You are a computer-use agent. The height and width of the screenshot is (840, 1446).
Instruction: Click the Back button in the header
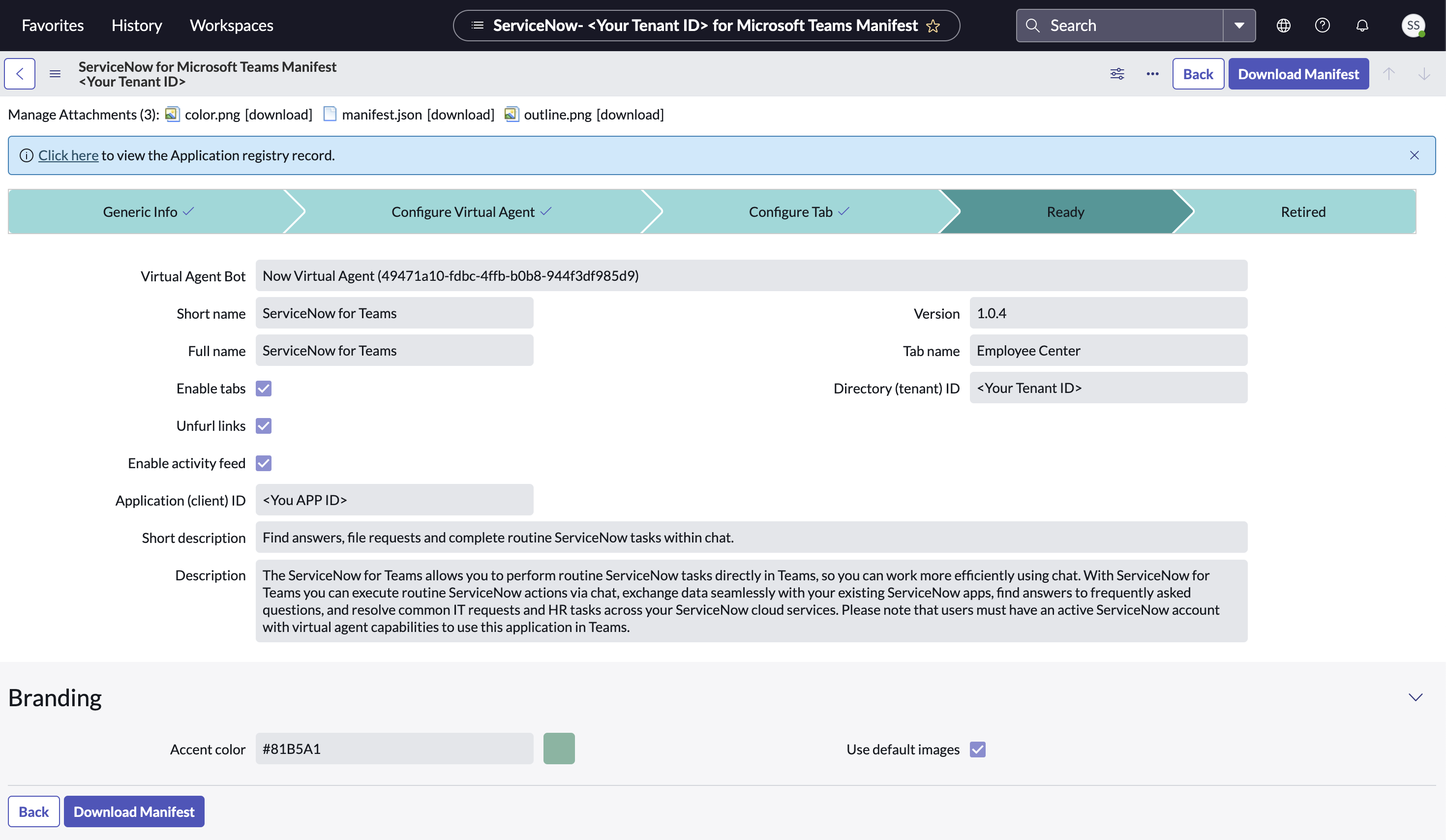1198,73
